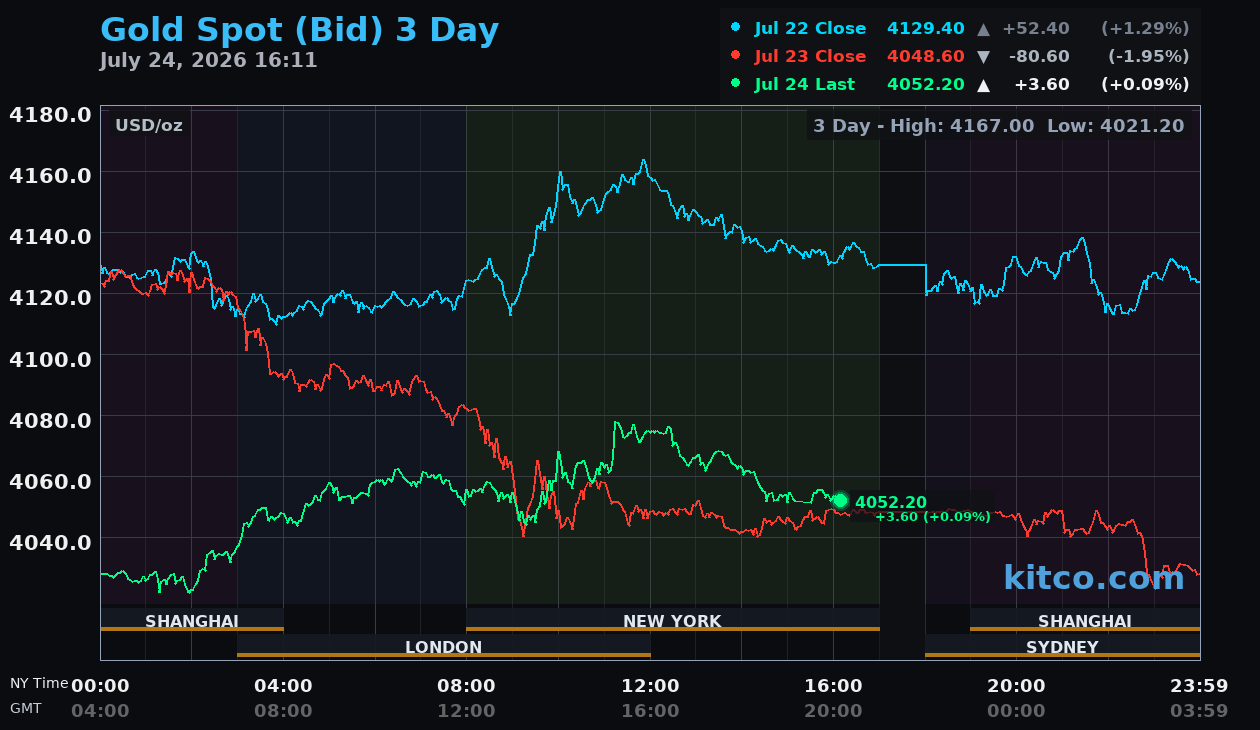
Task: Click the Jul 24 up-triangle change indicator
Action: point(984,85)
